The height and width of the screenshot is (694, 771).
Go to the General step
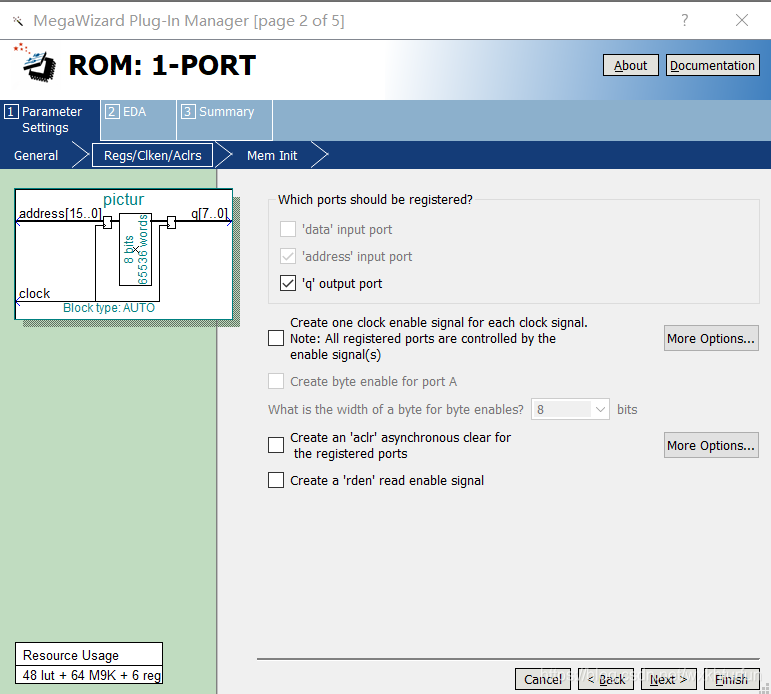pos(36,155)
